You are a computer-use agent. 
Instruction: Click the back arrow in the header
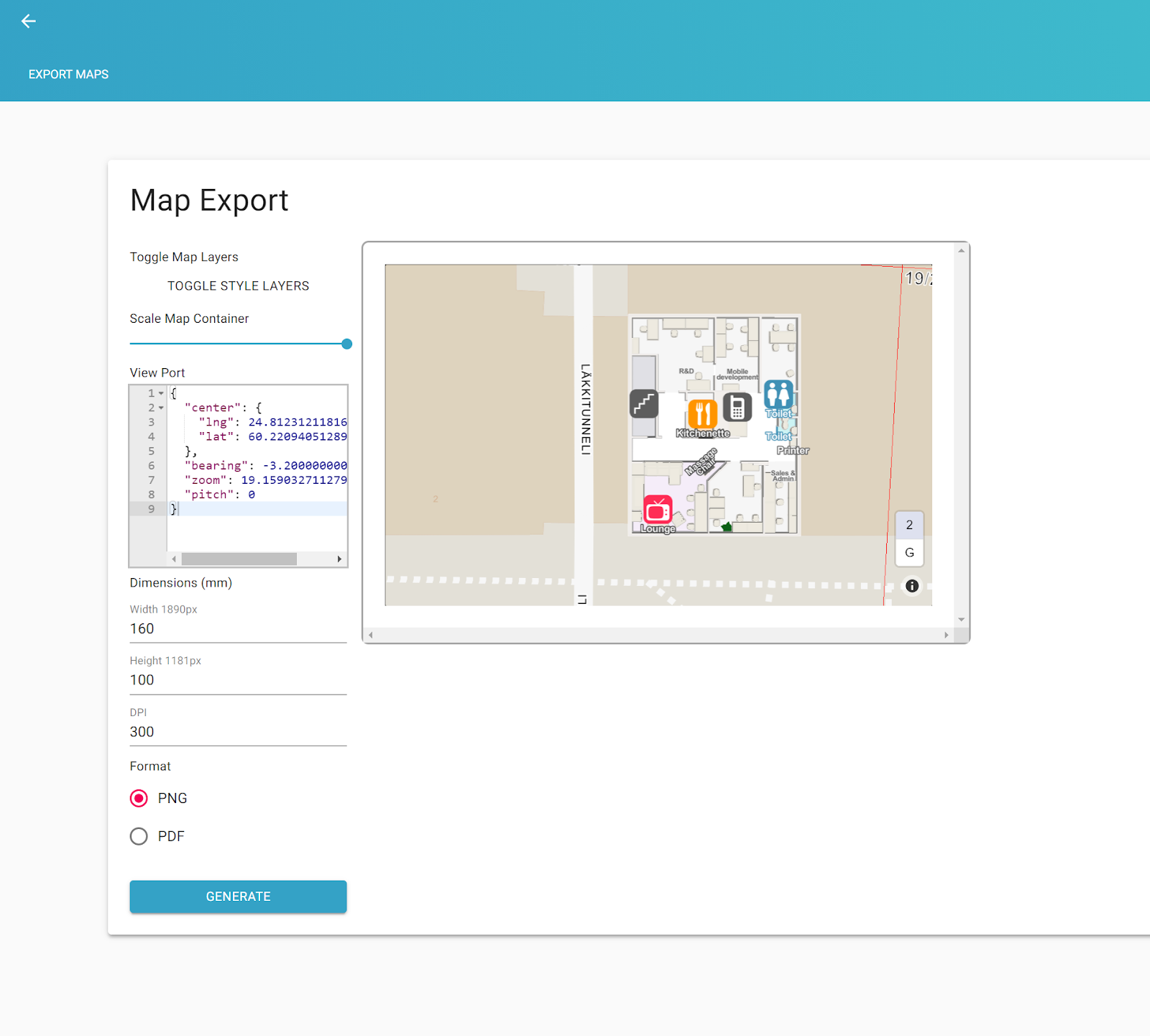(x=28, y=21)
